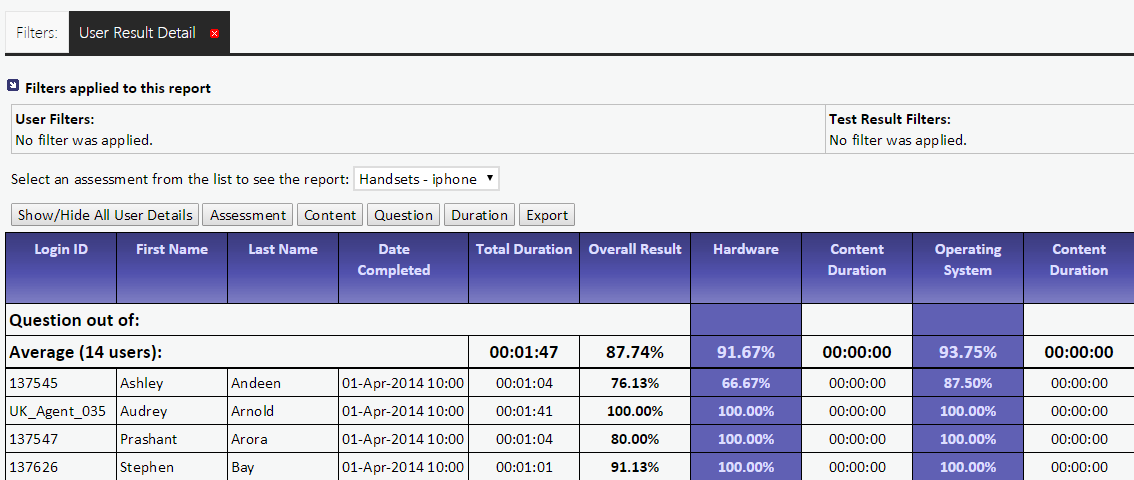Click Show/Hide All User Details button

[x=105, y=215]
